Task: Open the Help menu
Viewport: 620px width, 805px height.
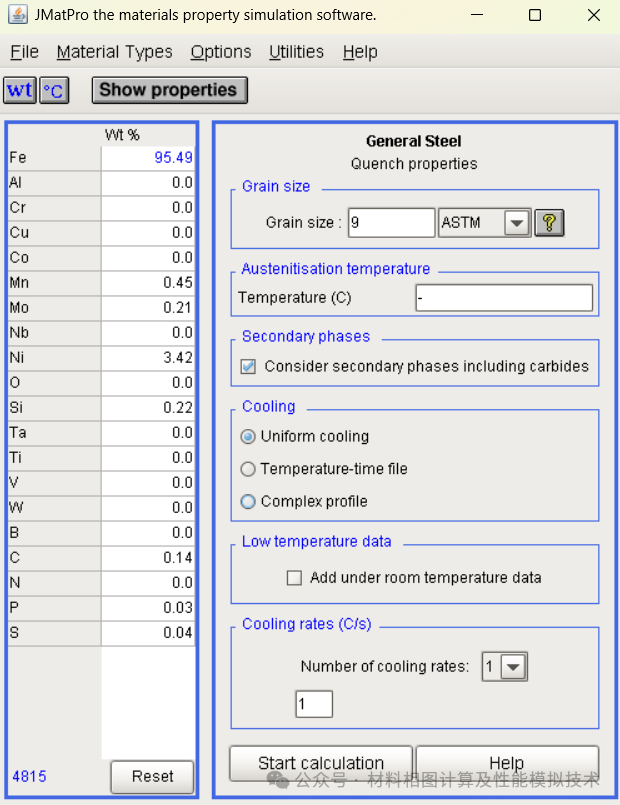Action: (360, 52)
